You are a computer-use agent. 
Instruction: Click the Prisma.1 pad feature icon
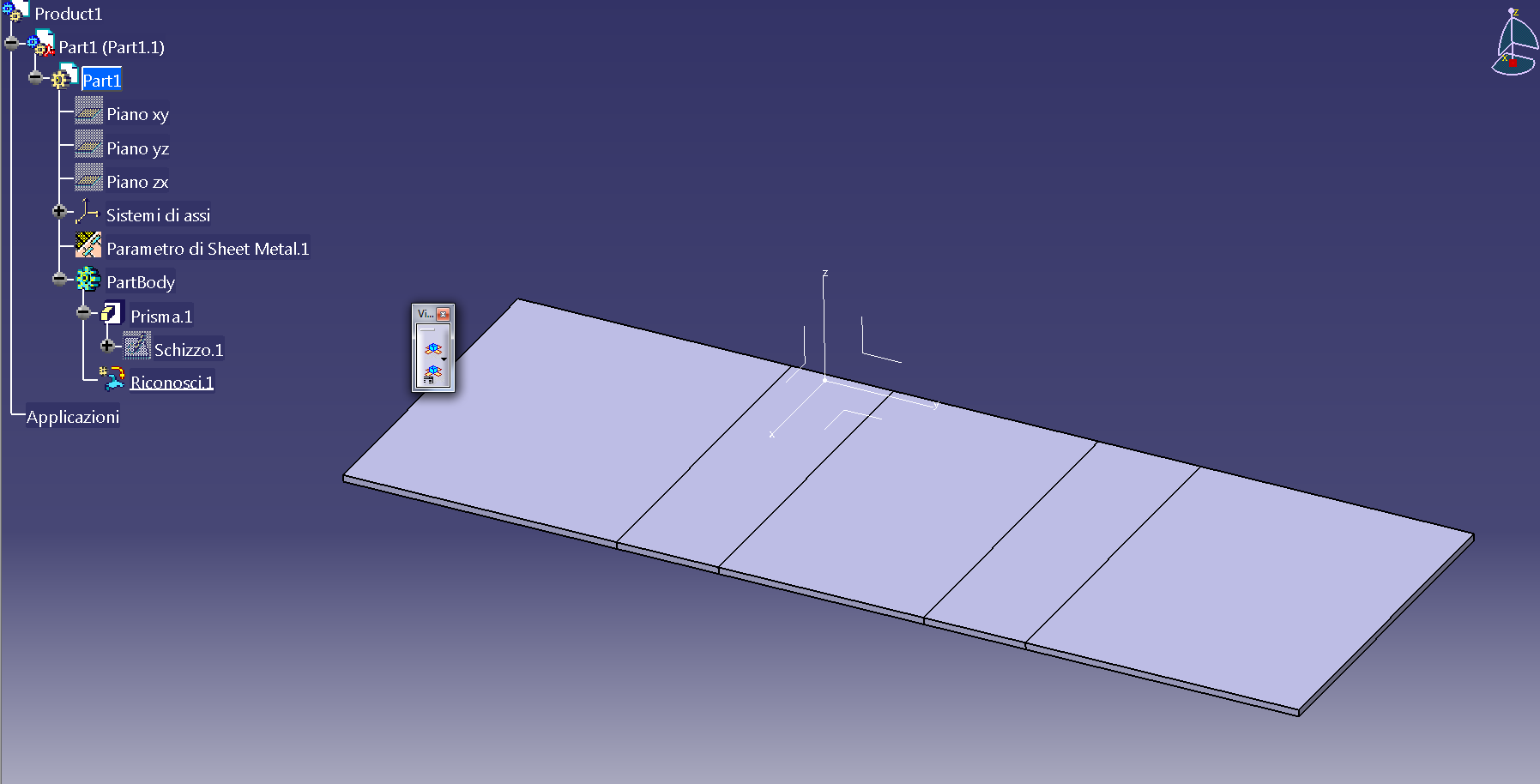point(112,311)
